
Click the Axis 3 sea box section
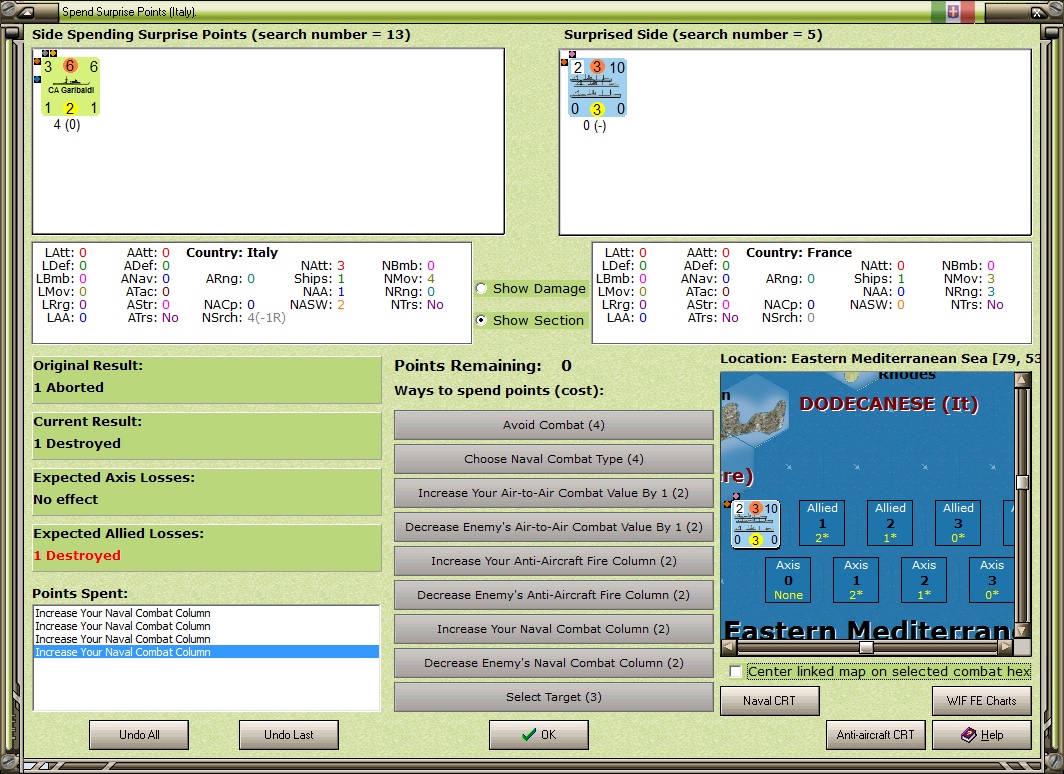[992, 579]
